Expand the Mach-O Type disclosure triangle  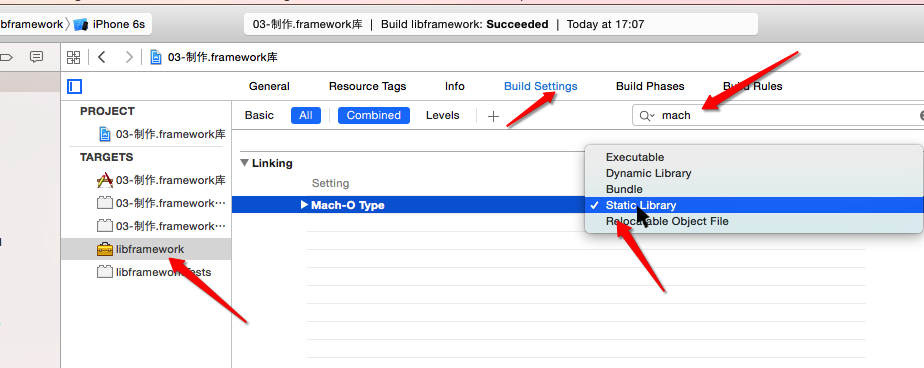click(304, 205)
